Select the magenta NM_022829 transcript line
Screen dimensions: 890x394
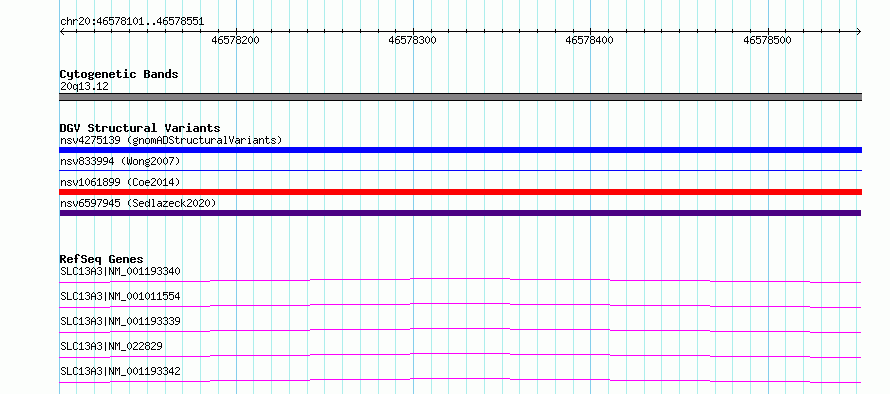point(460,355)
